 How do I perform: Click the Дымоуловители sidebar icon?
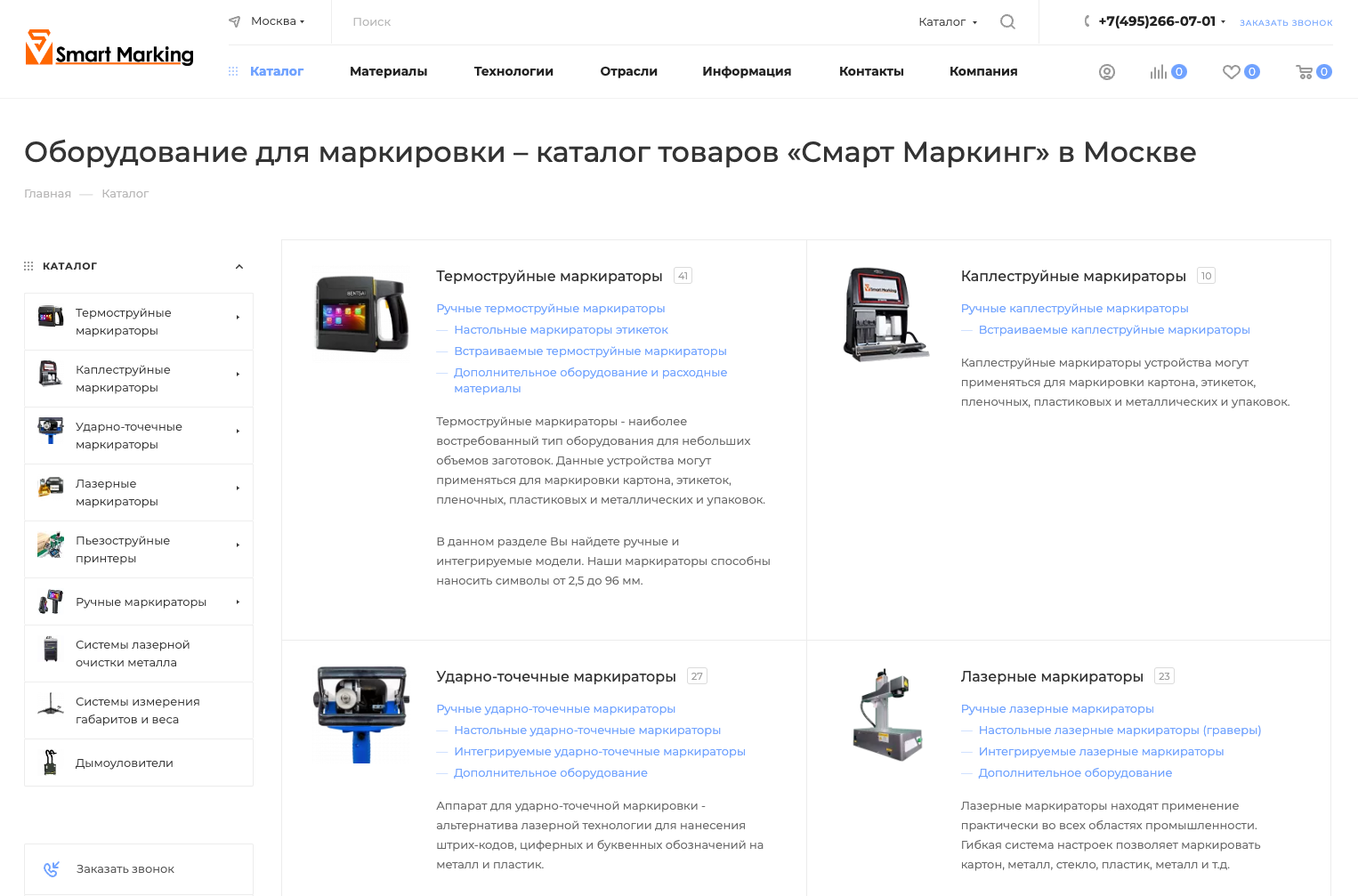51,763
